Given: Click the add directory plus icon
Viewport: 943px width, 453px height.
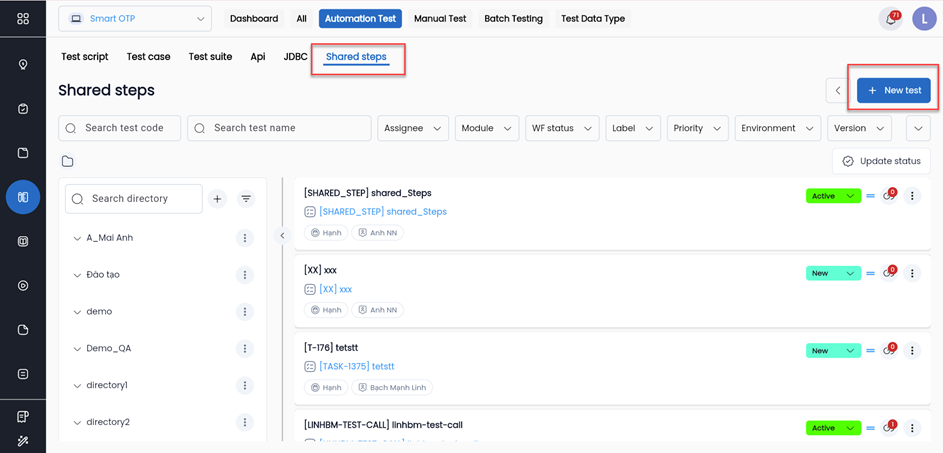Looking at the screenshot, I should (217, 199).
